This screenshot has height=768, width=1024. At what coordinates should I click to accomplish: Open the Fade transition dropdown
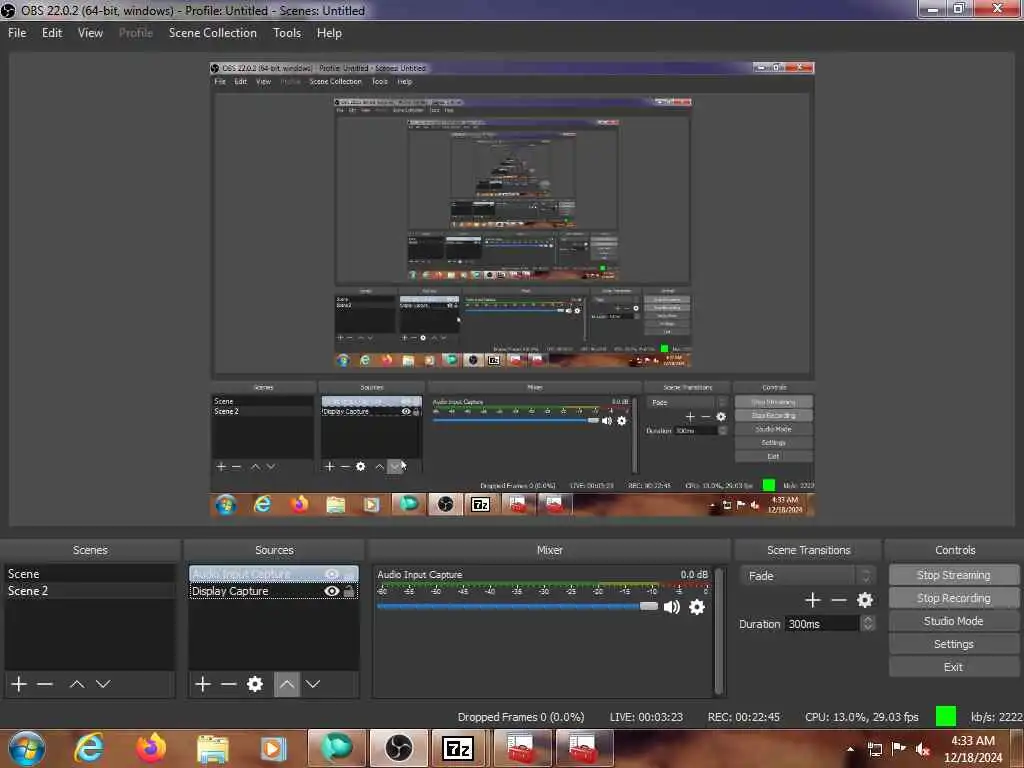pos(808,575)
